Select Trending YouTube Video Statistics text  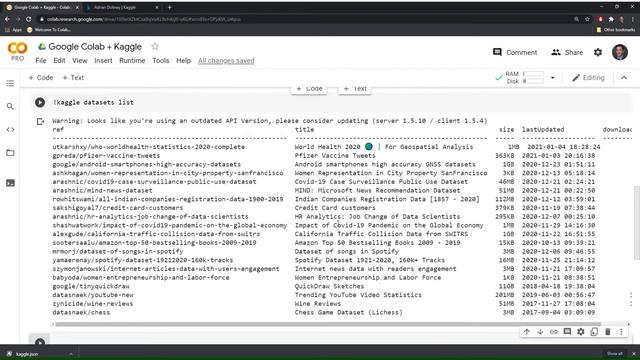358,295
